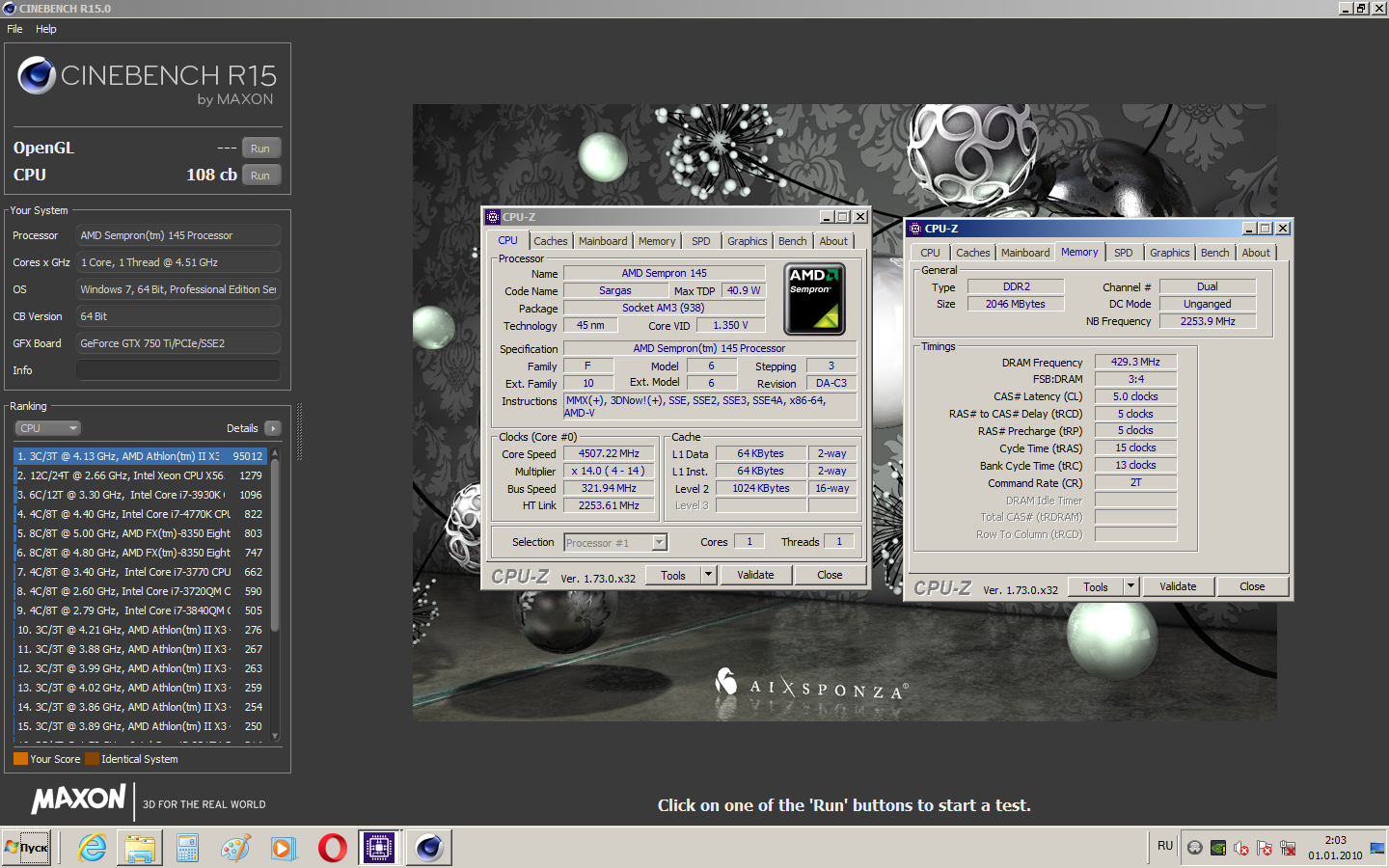Click the DRAM Frequency value 429.3 MHz
This screenshot has height=868, width=1389.
coord(1135,362)
